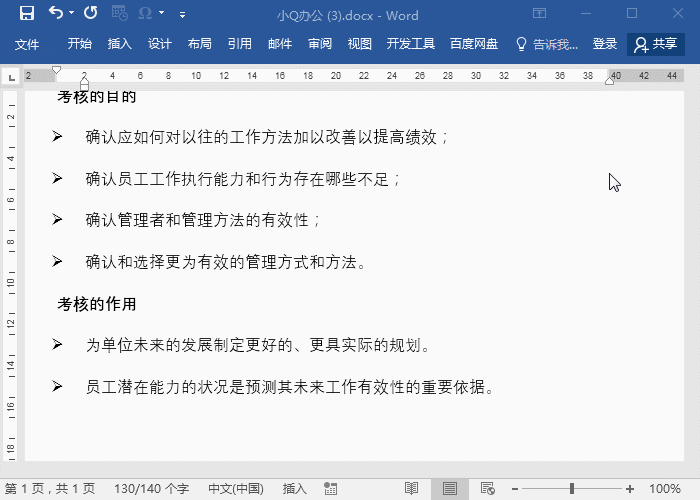
Task: Click language indicator 中文(中国)
Action: (x=236, y=489)
